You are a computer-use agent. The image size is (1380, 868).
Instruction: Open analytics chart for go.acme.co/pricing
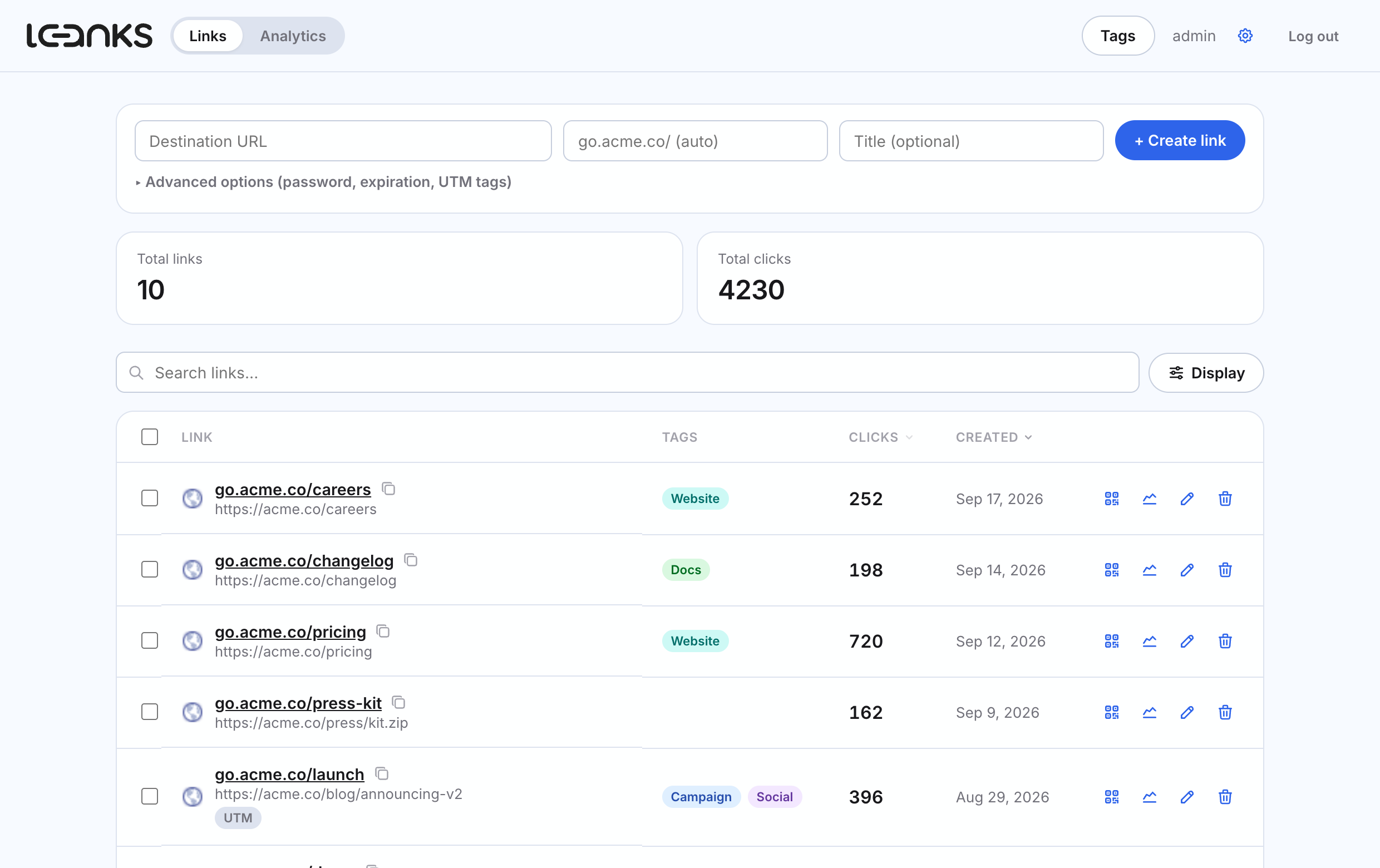pos(1150,641)
